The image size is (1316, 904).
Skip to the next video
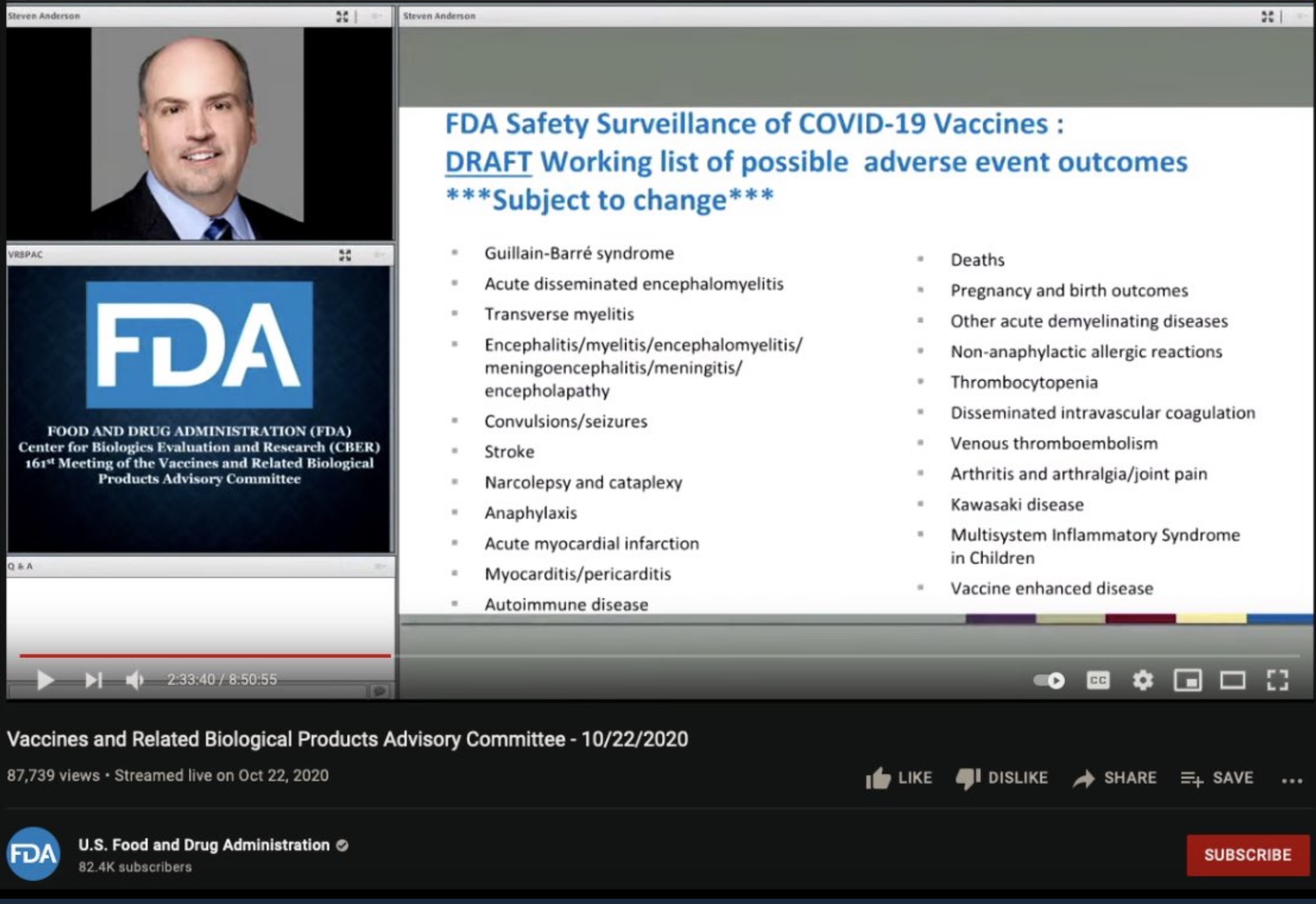click(93, 680)
